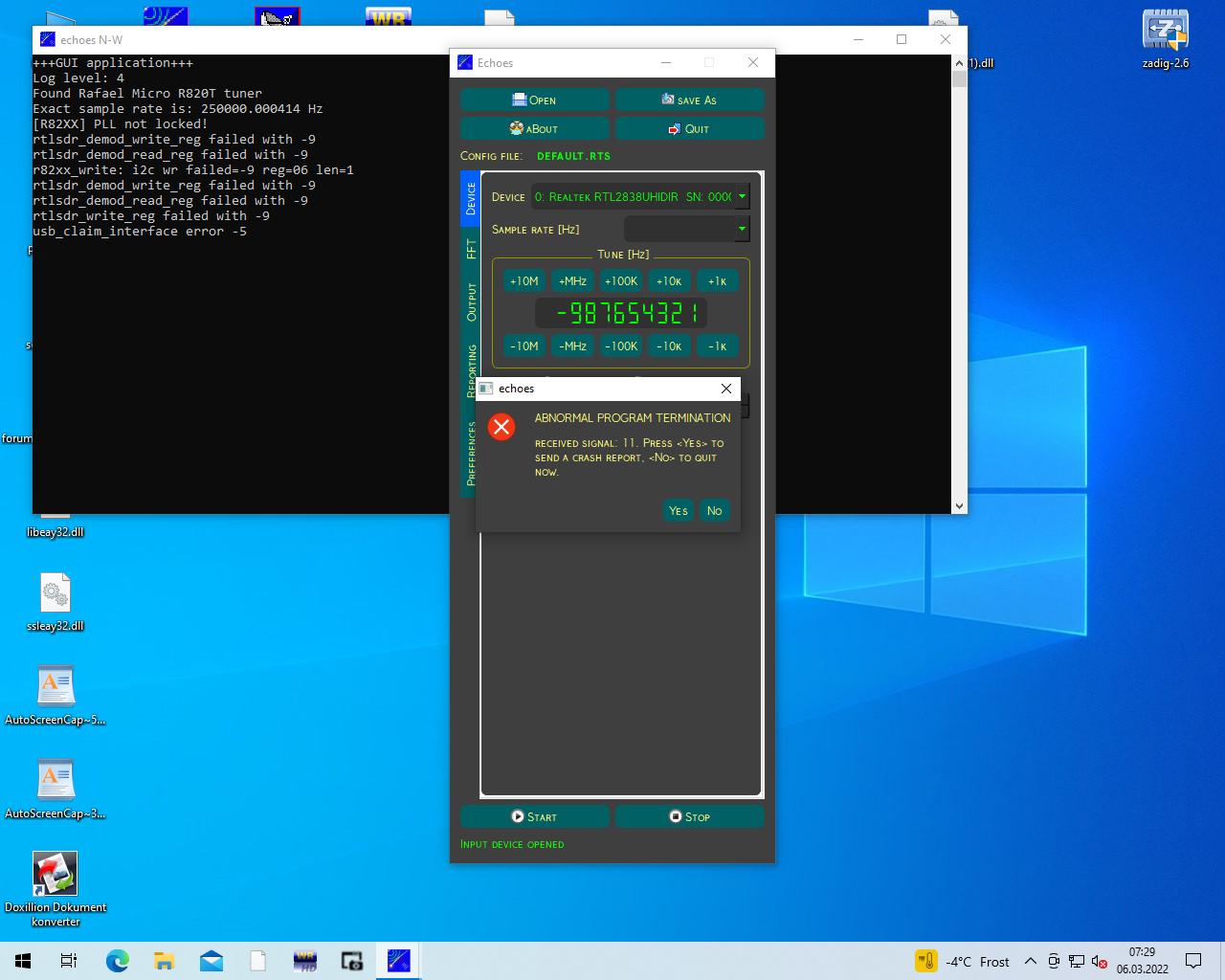Decrease tune by -100K
Screen dimensions: 1225x980
[x=621, y=346]
